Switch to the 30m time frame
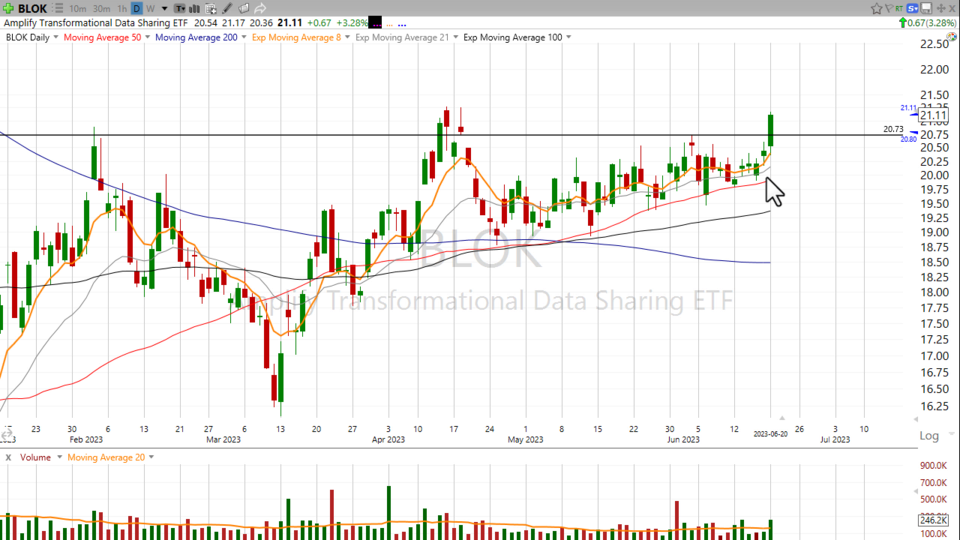This screenshot has width=960, height=540. [x=102, y=9]
